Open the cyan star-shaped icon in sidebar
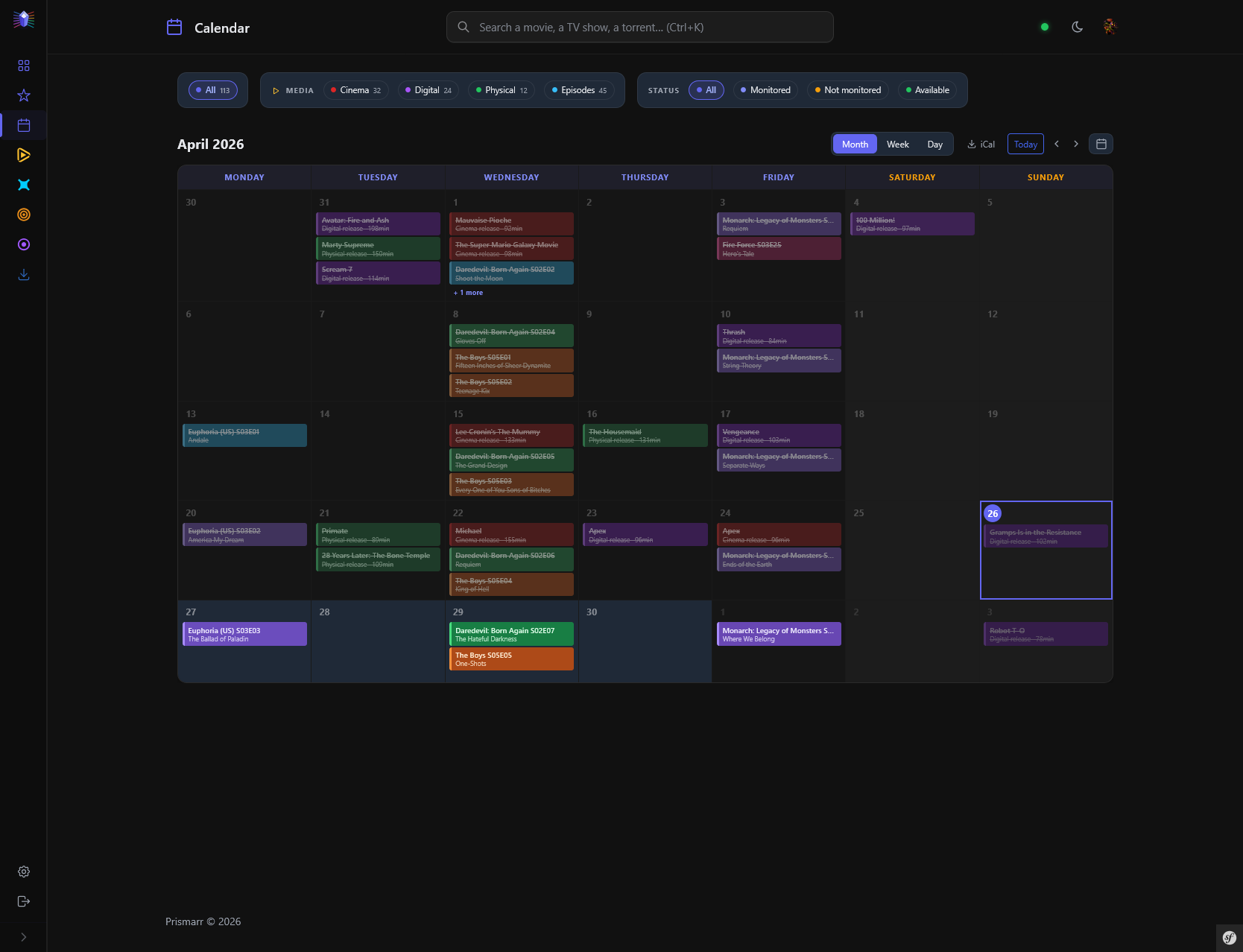 (24, 185)
